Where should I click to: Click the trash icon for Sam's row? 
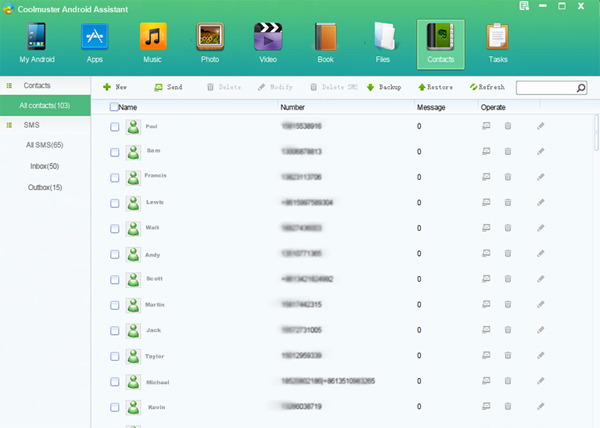coord(508,152)
